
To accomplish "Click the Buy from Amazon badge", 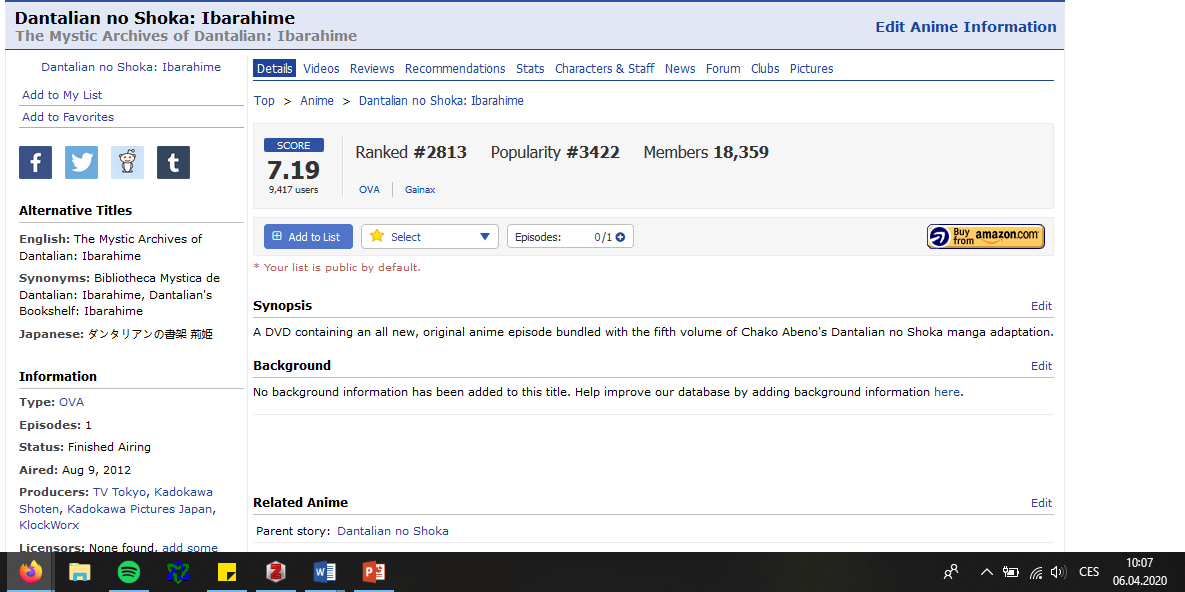I will (x=985, y=236).
